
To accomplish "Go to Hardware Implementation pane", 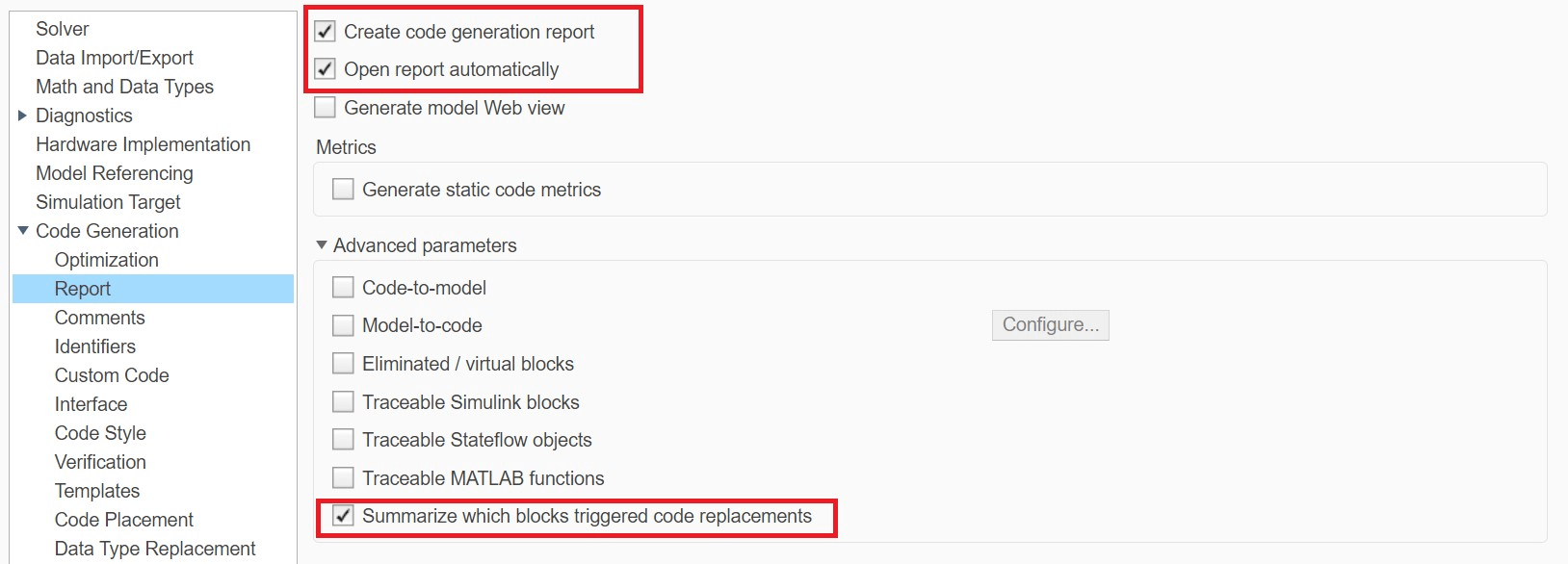I will pyautogui.click(x=143, y=144).
